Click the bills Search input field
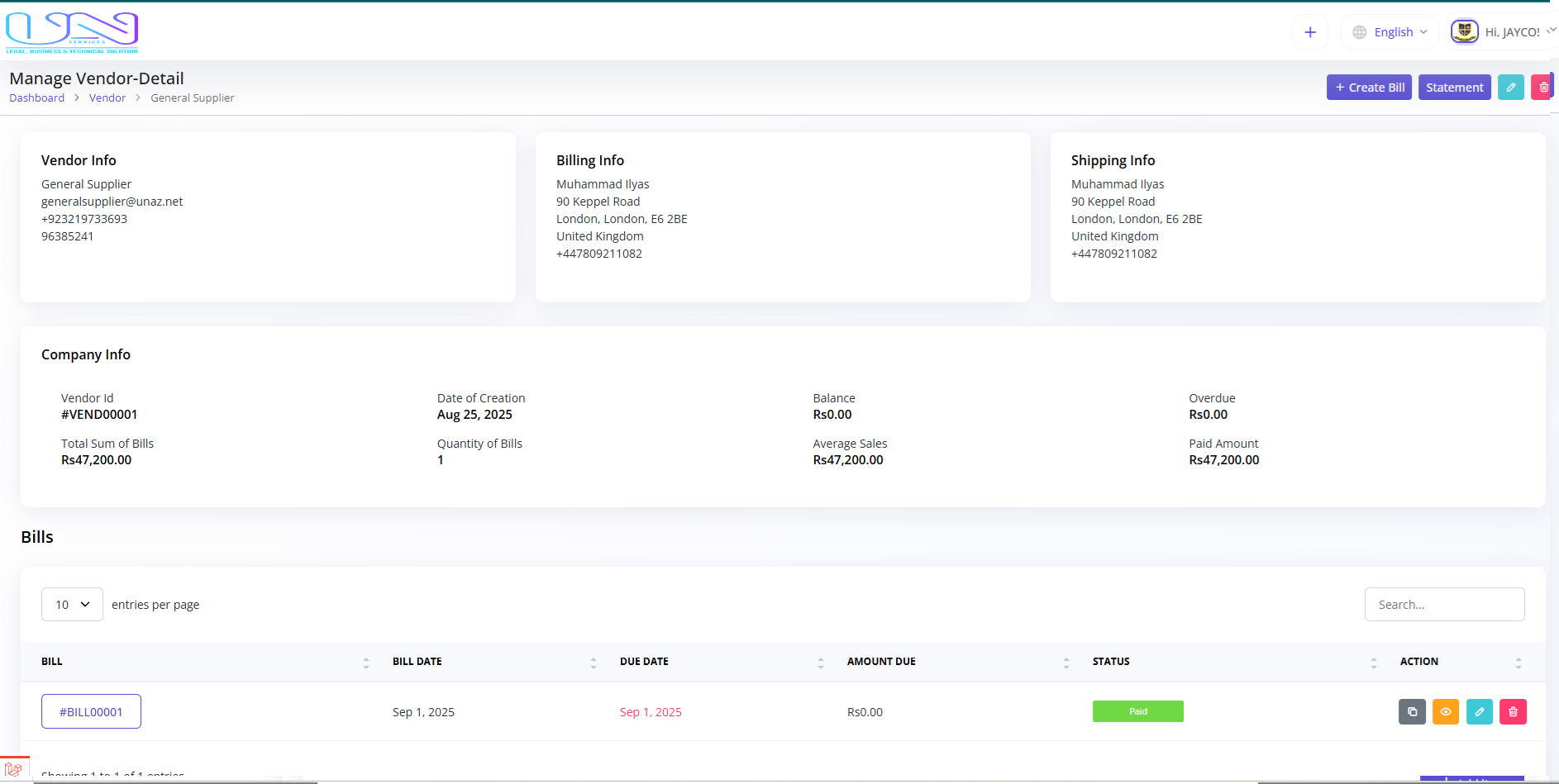The width and height of the screenshot is (1559, 784). coord(1444,605)
